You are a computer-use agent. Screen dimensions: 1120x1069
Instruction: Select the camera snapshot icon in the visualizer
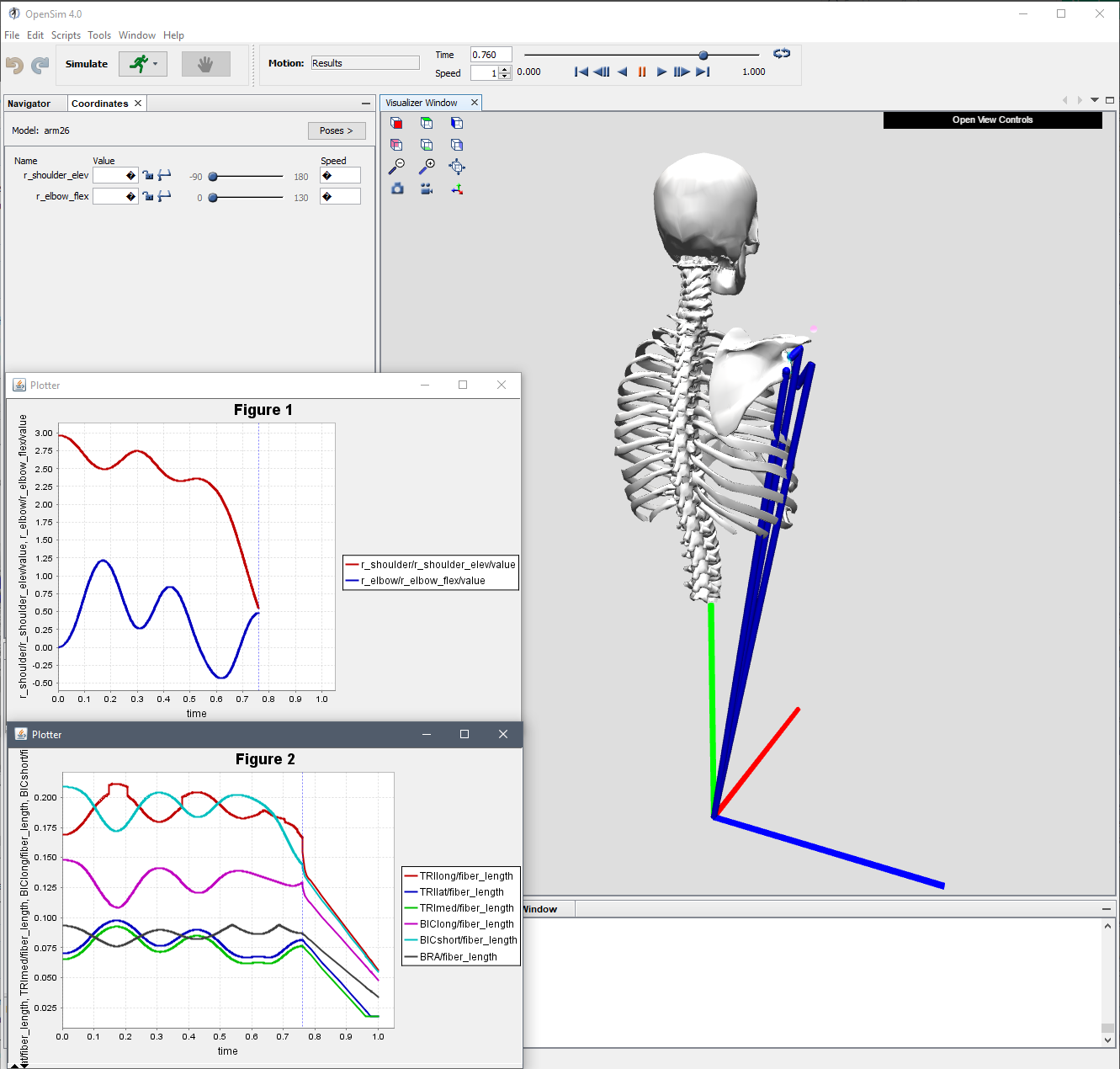click(396, 189)
